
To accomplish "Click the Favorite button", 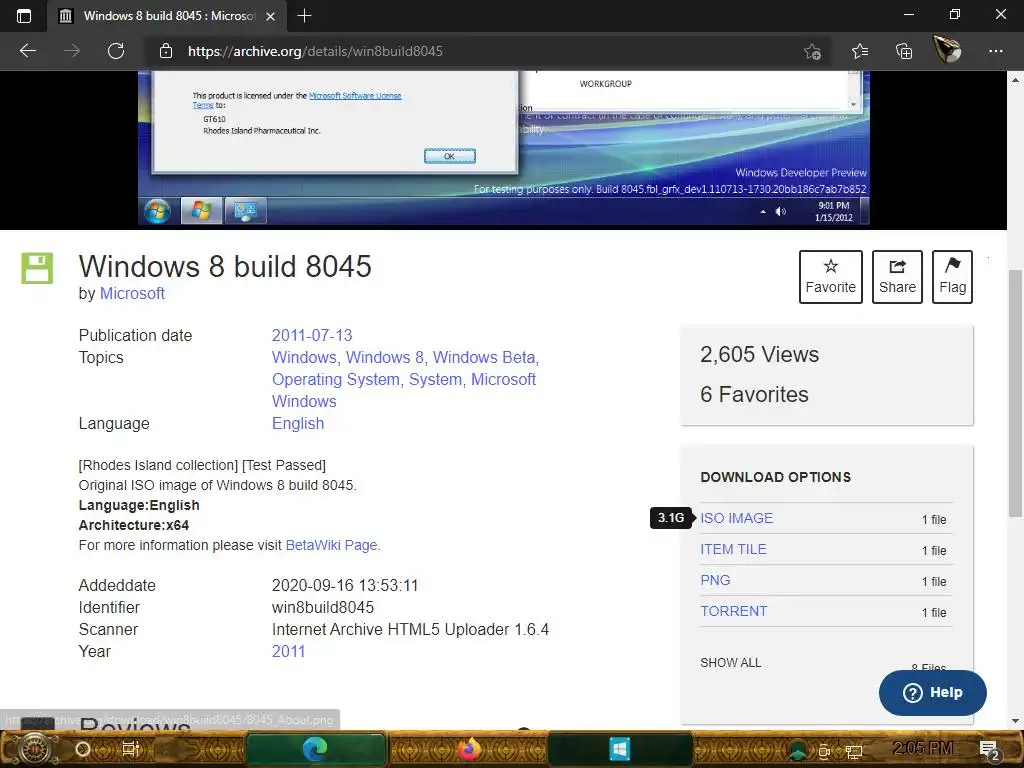I will (831, 277).
